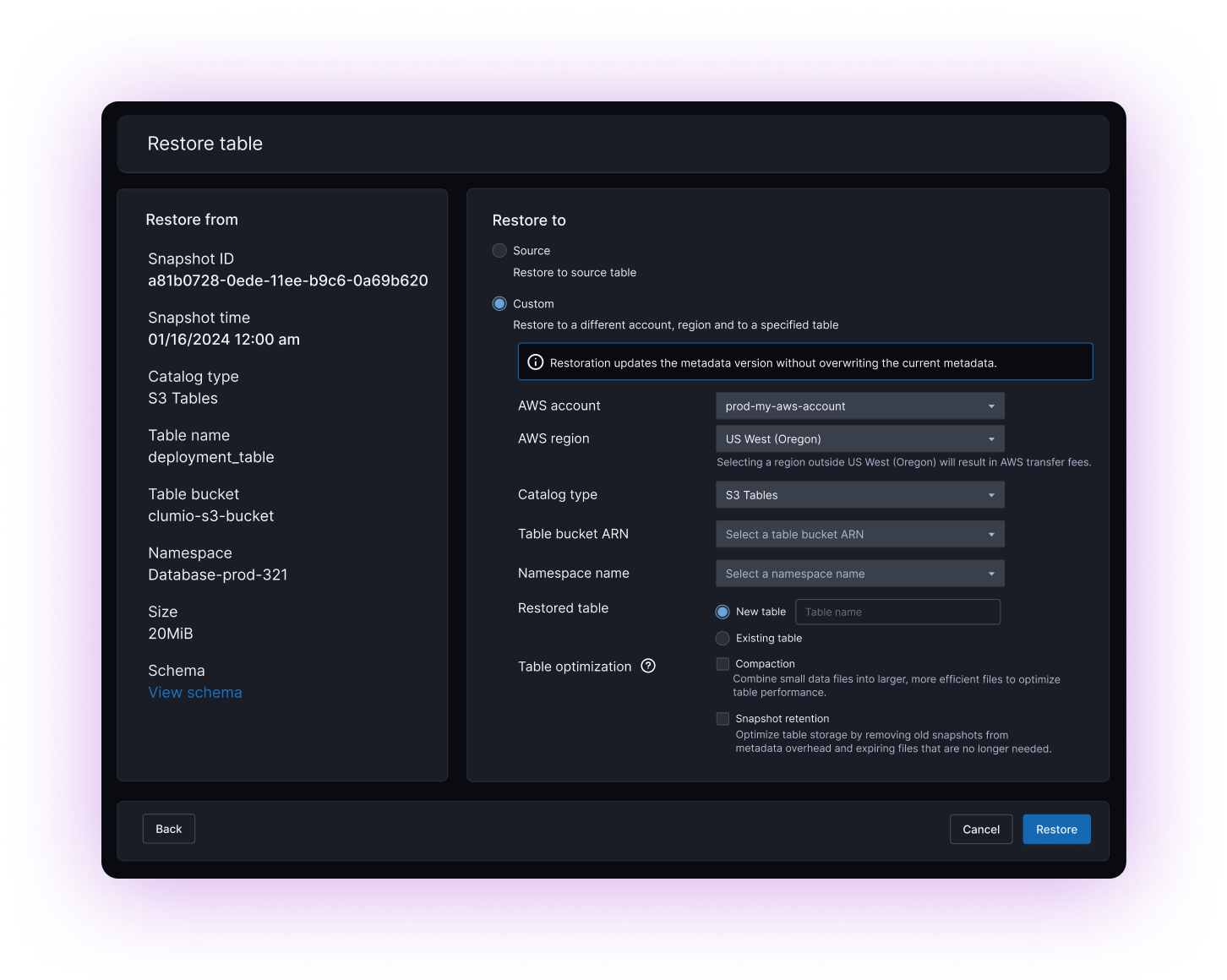
Task: Click the Snapshot ID value text
Action: tap(287, 280)
